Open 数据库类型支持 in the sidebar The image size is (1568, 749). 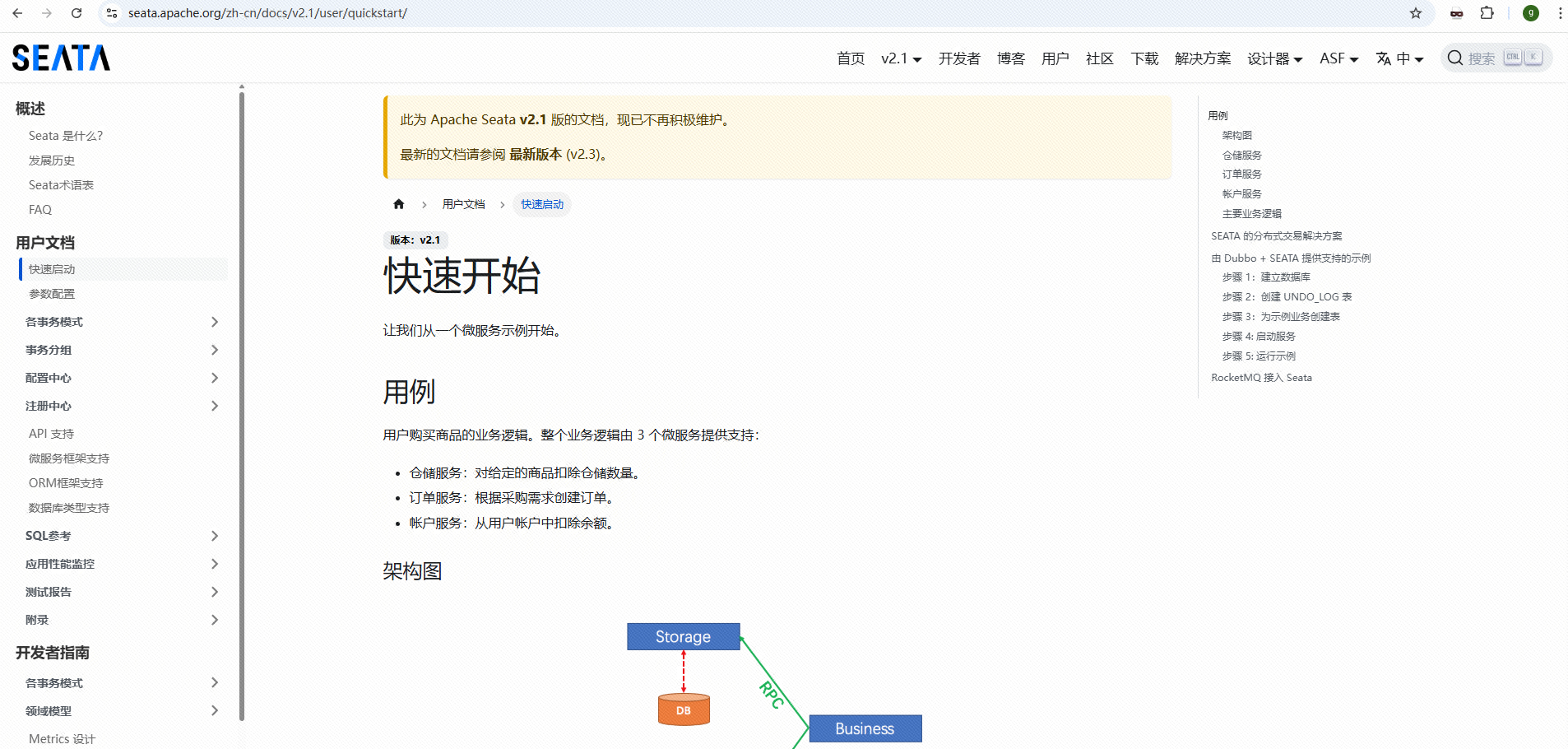(69, 508)
